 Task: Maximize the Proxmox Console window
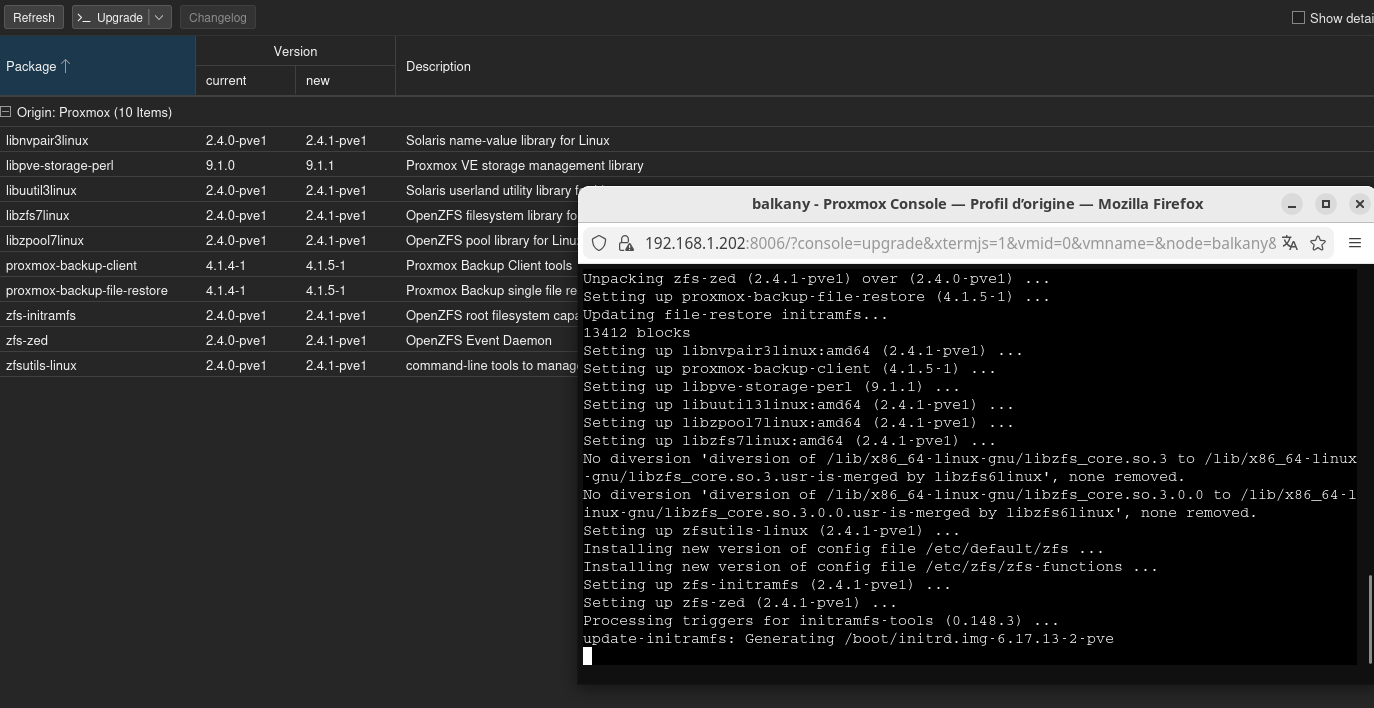tap(1326, 204)
